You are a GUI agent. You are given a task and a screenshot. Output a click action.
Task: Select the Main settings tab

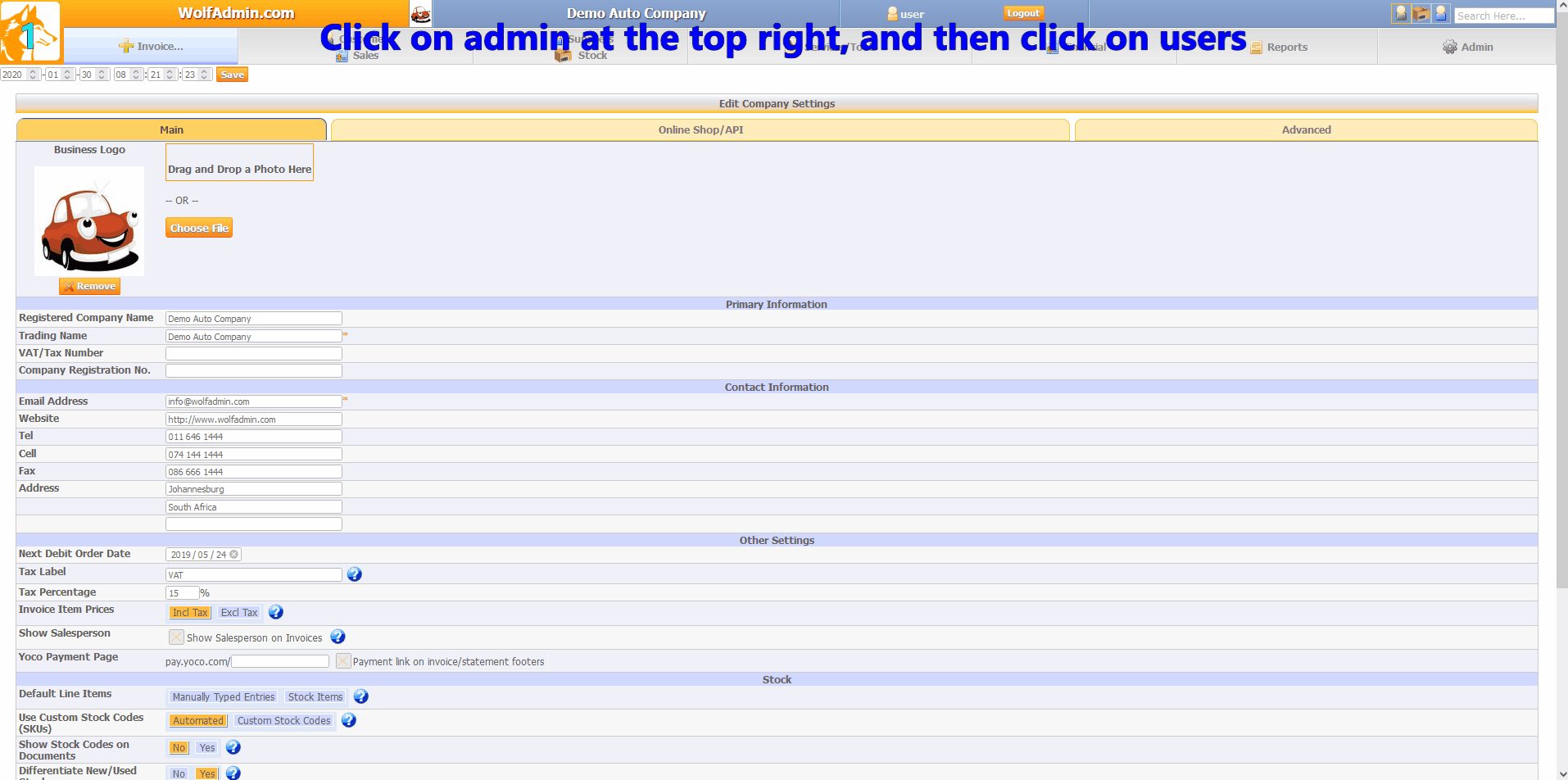pyautogui.click(x=171, y=129)
